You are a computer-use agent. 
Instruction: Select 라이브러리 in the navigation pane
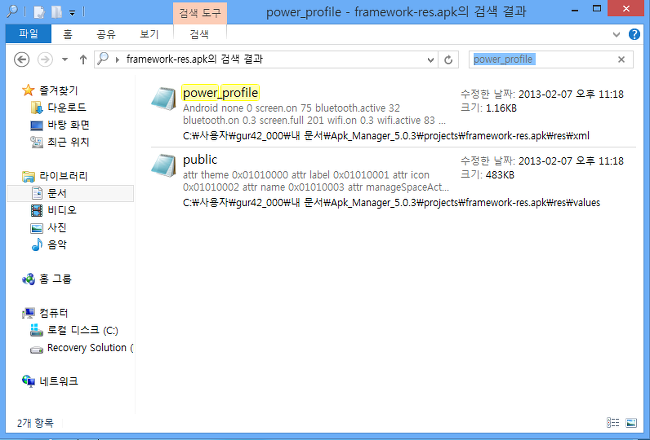[x=63, y=176]
